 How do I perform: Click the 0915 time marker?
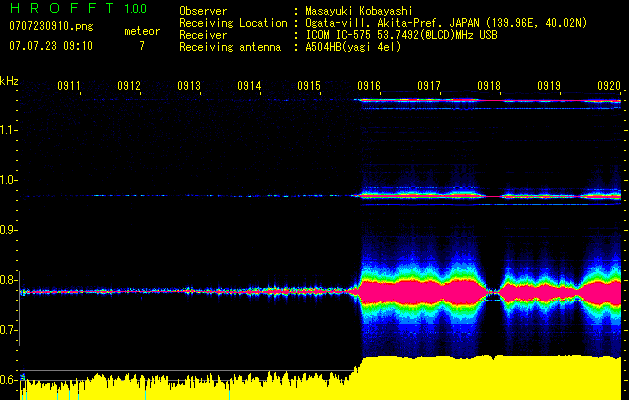coord(309,86)
